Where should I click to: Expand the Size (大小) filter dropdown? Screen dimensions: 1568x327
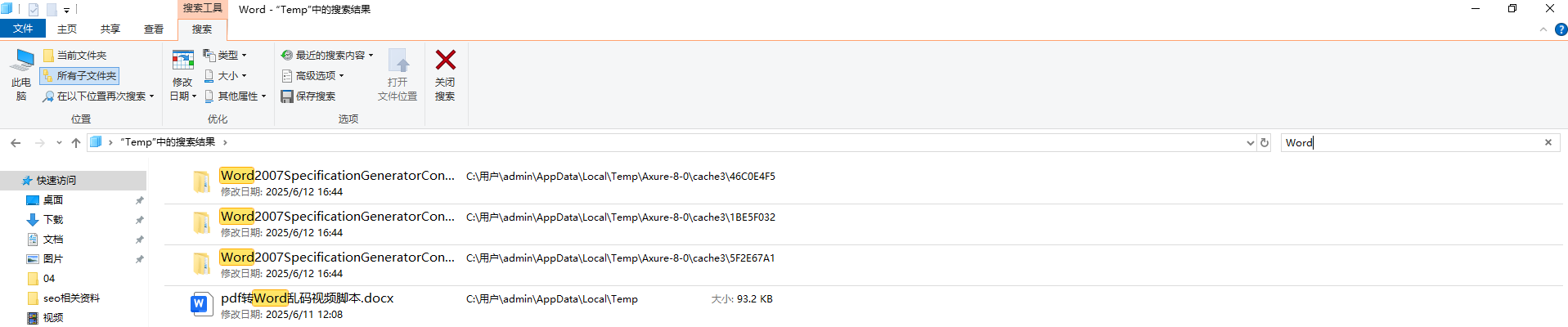click(x=225, y=76)
